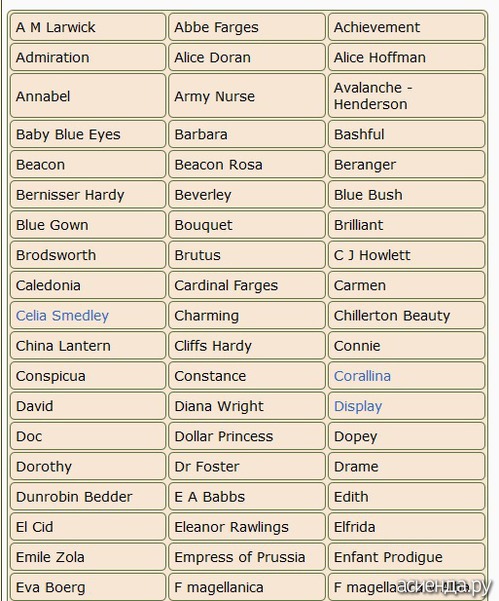This screenshot has height=601, width=499.
Task: Select the China Lantern entry
Action: pyautogui.click(x=88, y=346)
